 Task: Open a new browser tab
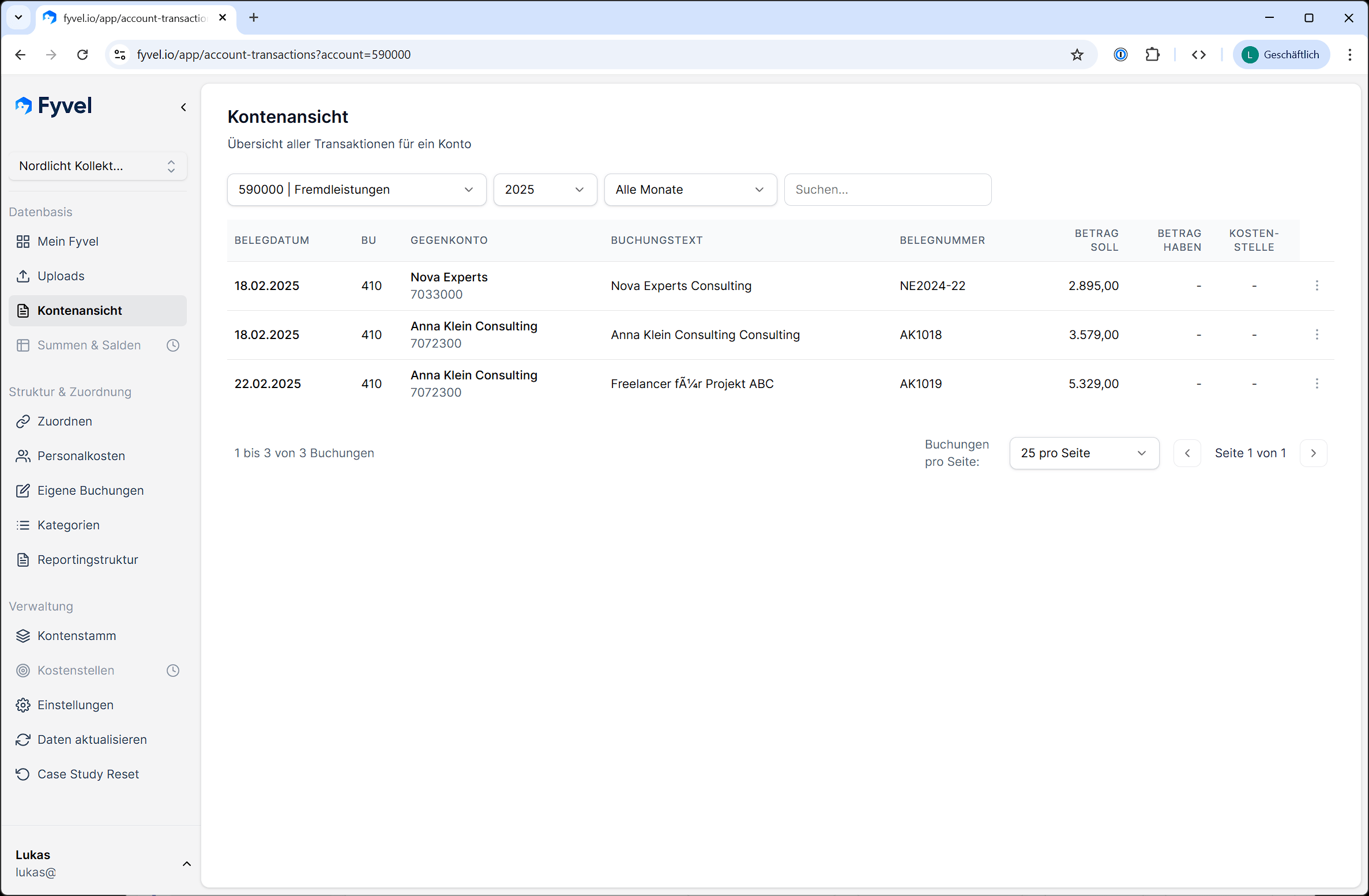(254, 18)
